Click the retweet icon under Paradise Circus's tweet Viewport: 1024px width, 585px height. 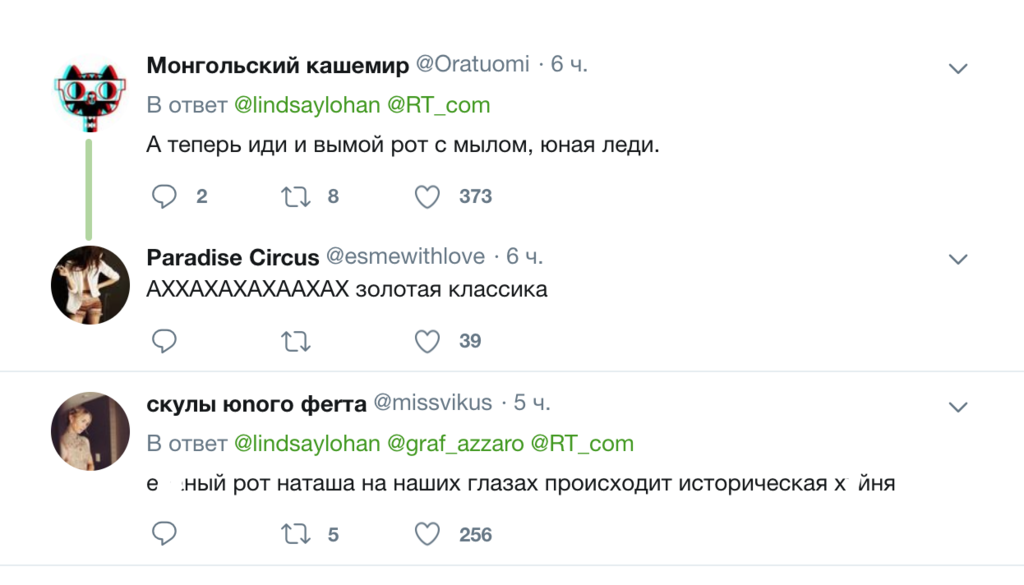pos(295,341)
